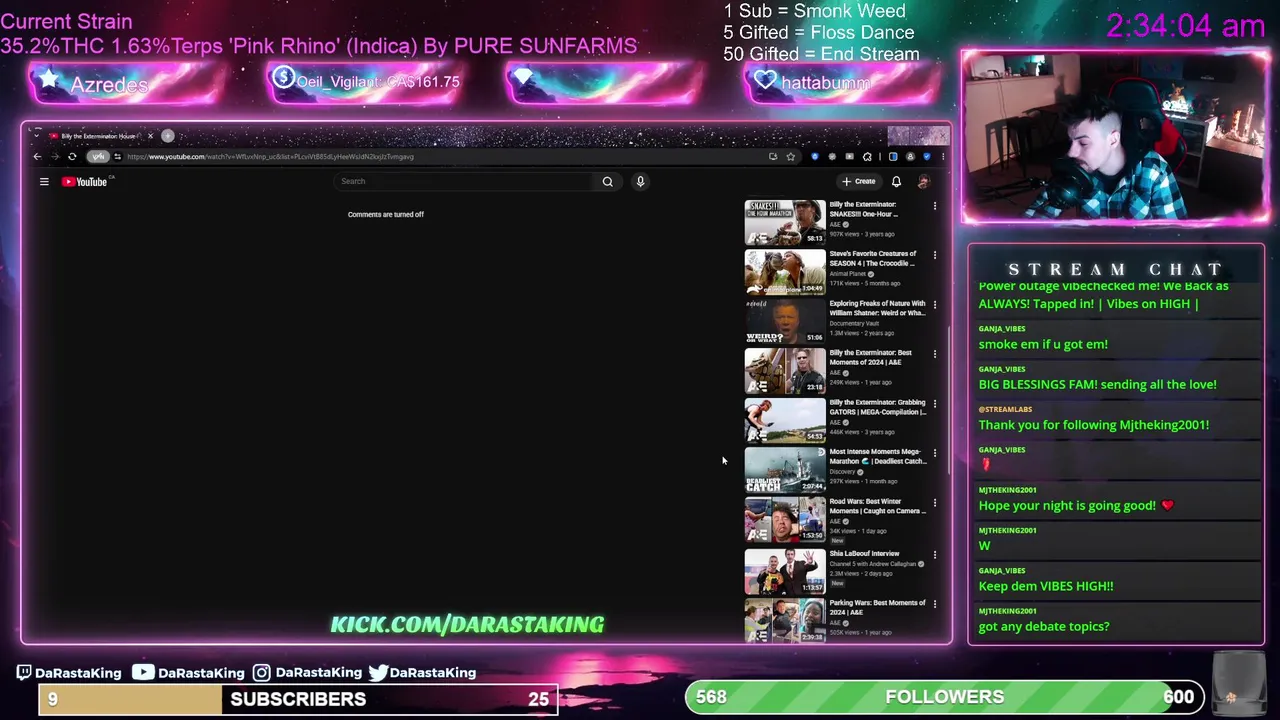This screenshot has width=1280, height=720.
Task: Open Steve's Favorite Creatures of Season 4 title
Action: pos(872,258)
